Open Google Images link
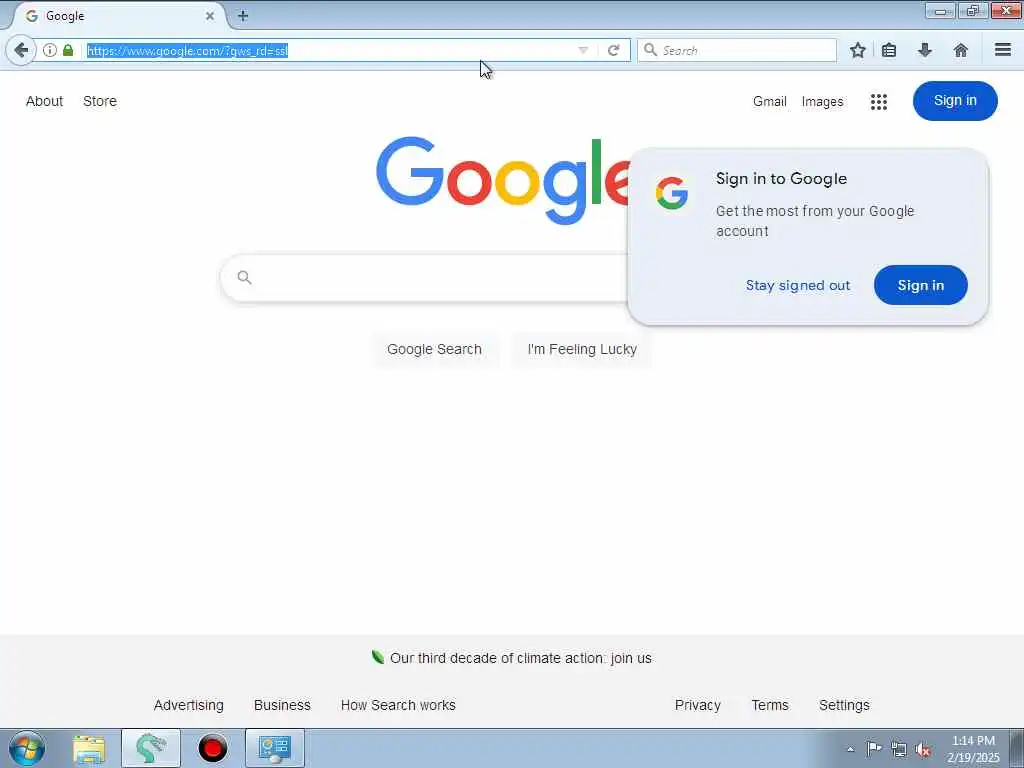Screen dimensions: 1024x768 [822, 101]
